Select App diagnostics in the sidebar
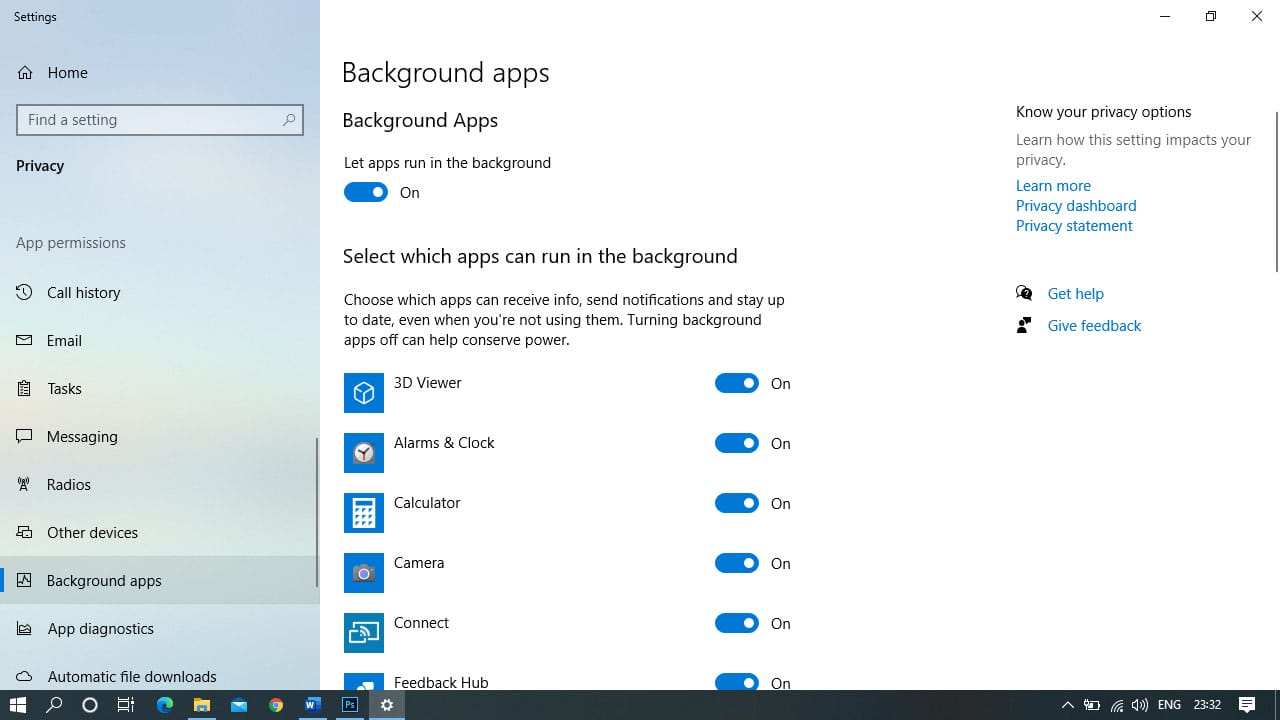Image resolution: width=1280 pixels, height=720 pixels. coord(100,629)
